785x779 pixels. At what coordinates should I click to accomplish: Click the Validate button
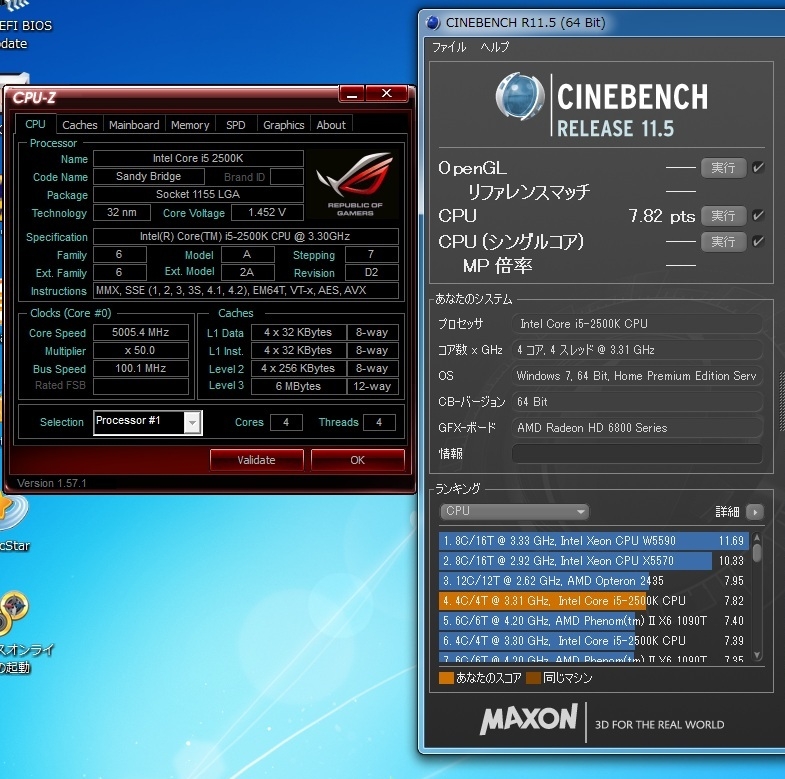(256, 460)
